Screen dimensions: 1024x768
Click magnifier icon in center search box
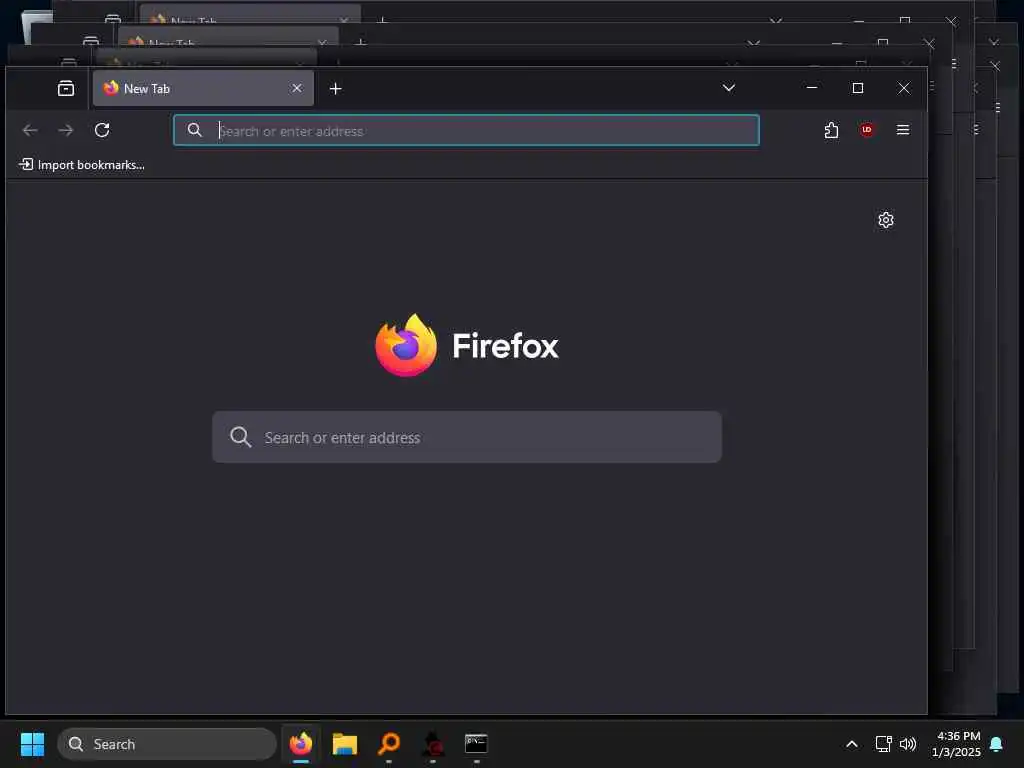[x=240, y=437]
